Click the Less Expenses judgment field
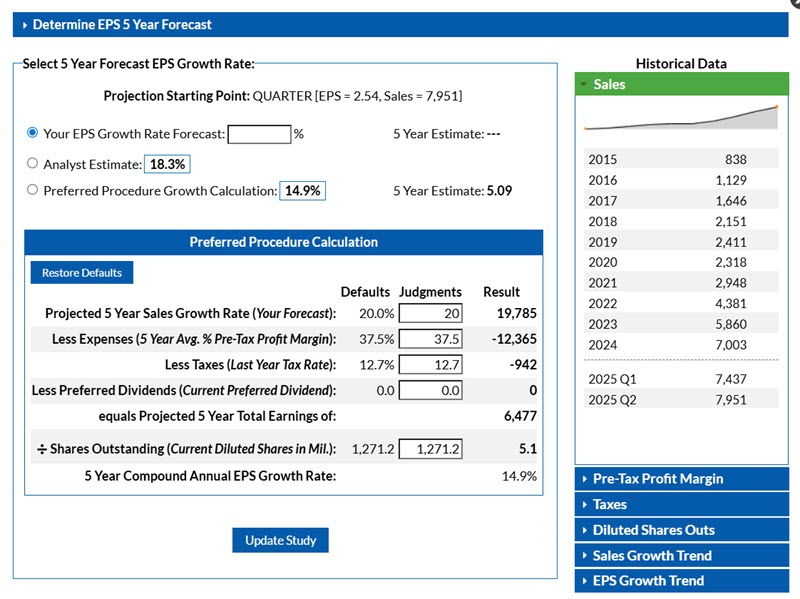 point(430,339)
